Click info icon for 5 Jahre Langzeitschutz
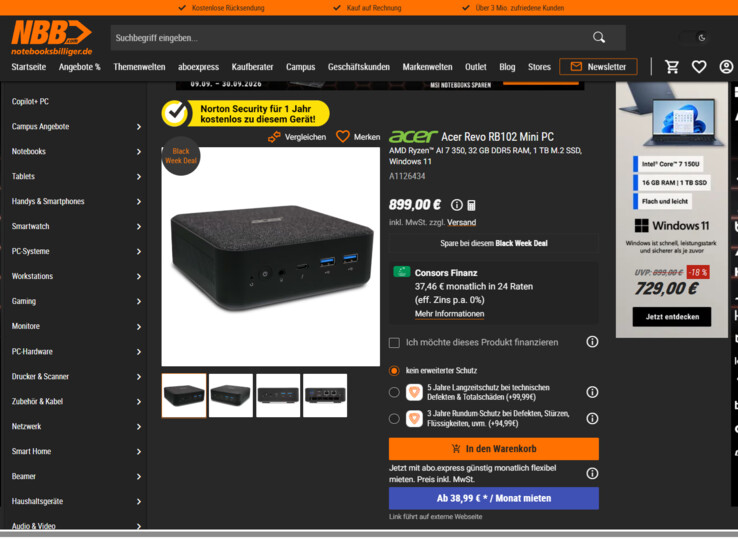This screenshot has height=539, width=738. coord(592,392)
